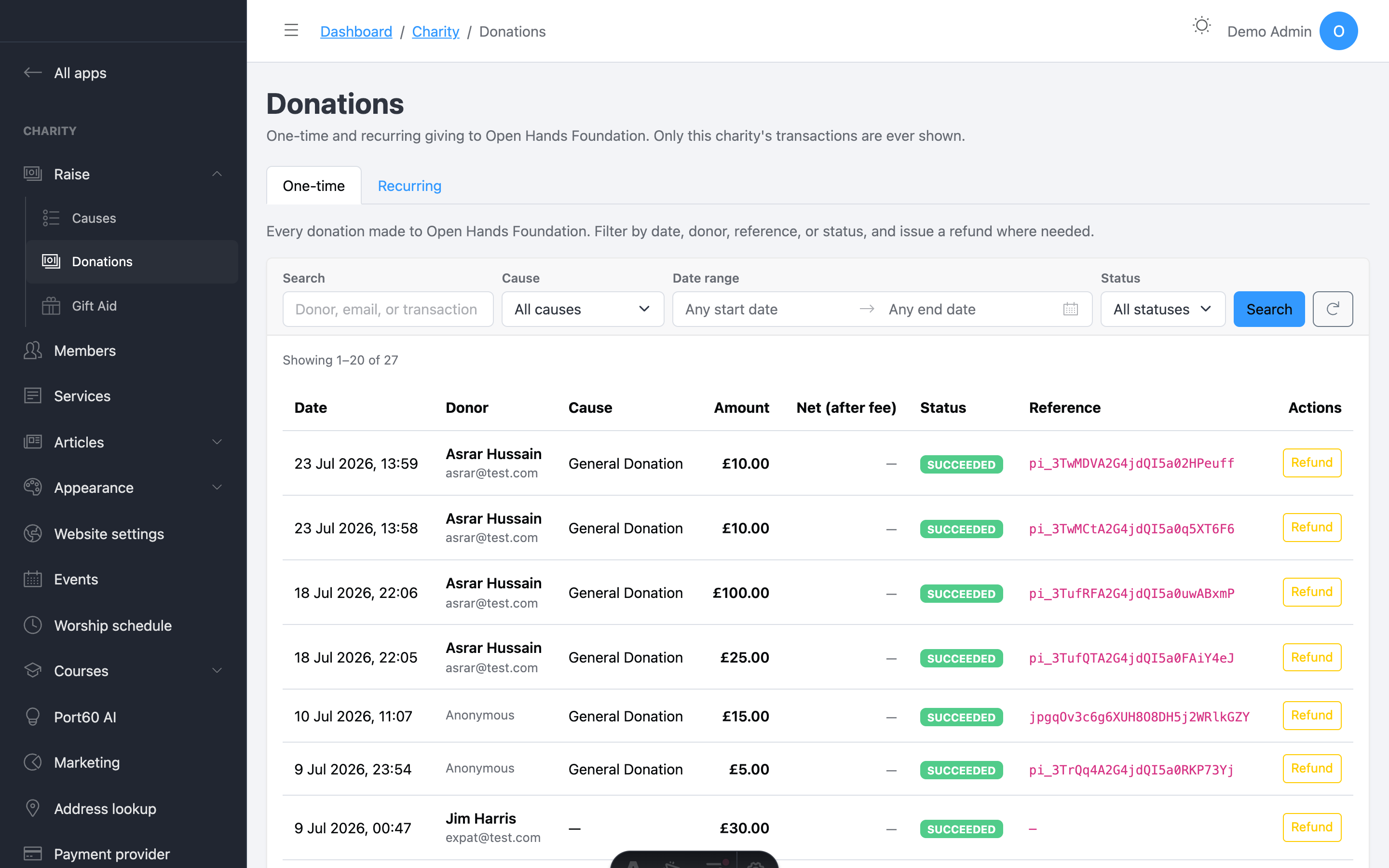Click the Services icon in the sidebar
The height and width of the screenshot is (868, 1389).
[33, 395]
